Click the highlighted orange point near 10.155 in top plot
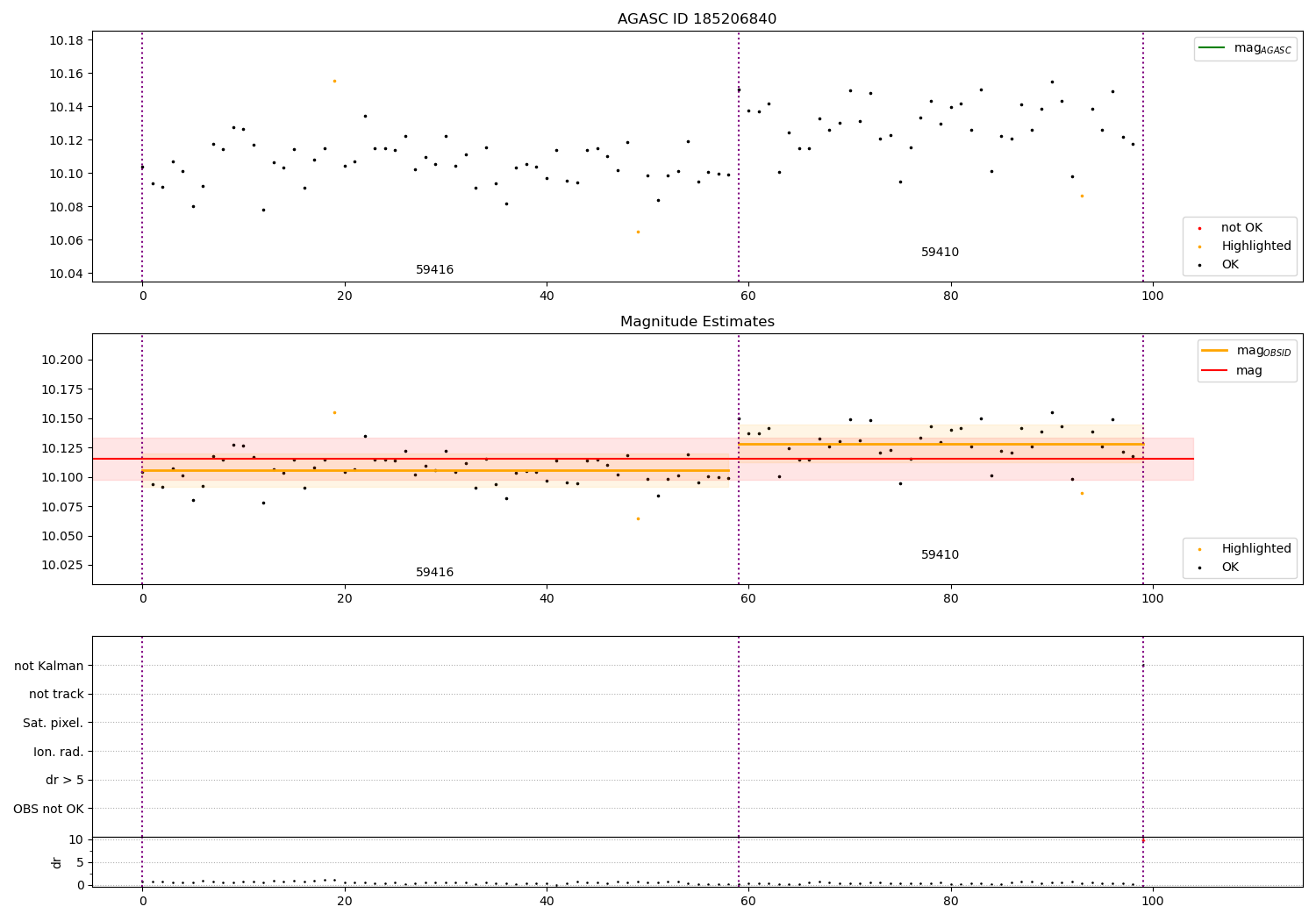Viewport: 1316px width, 921px height. (x=334, y=81)
